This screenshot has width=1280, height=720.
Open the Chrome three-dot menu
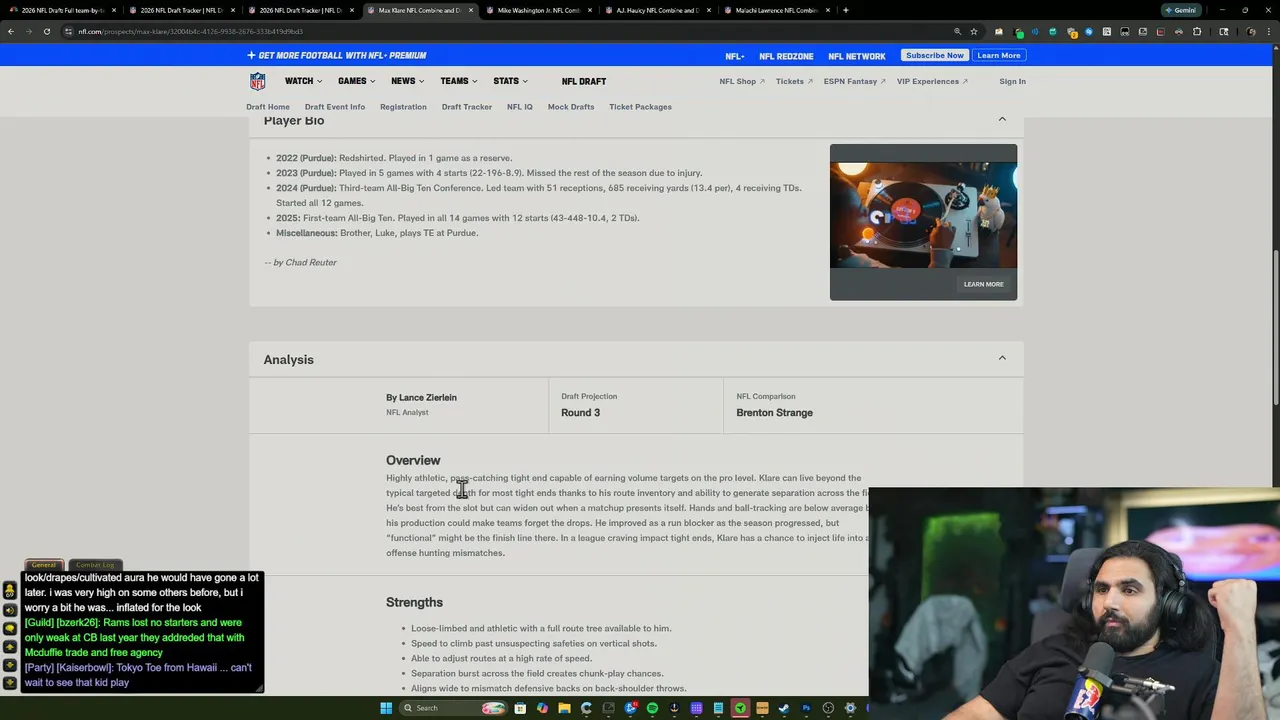point(1269,31)
